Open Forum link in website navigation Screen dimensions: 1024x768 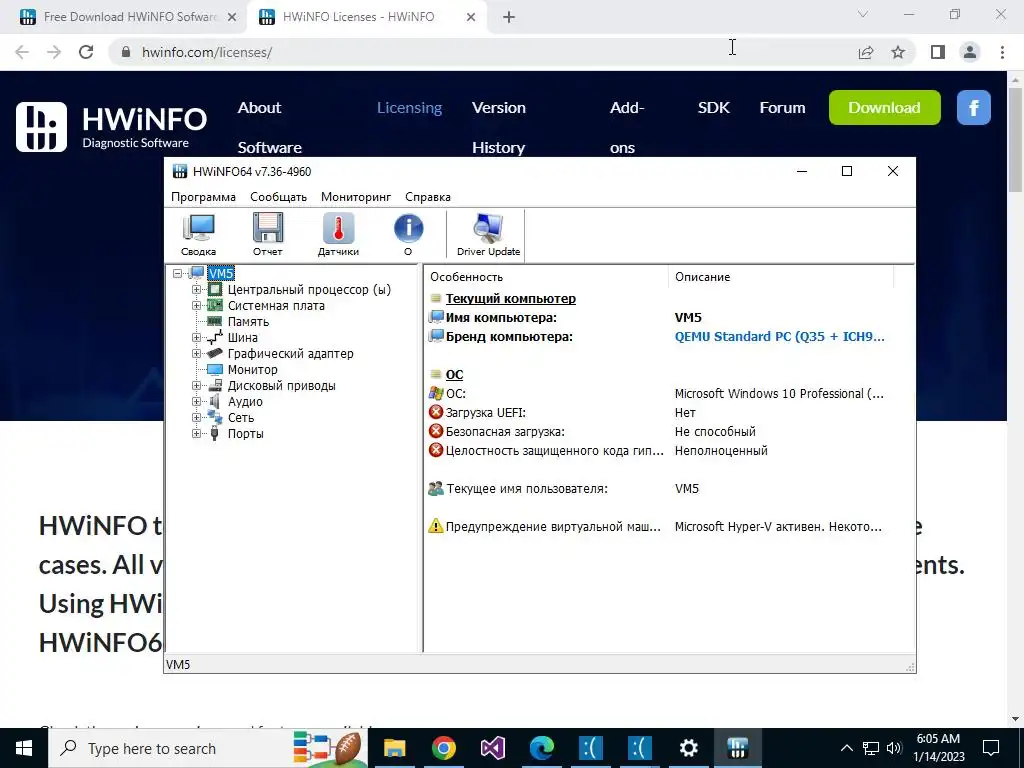[x=782, y=108]
